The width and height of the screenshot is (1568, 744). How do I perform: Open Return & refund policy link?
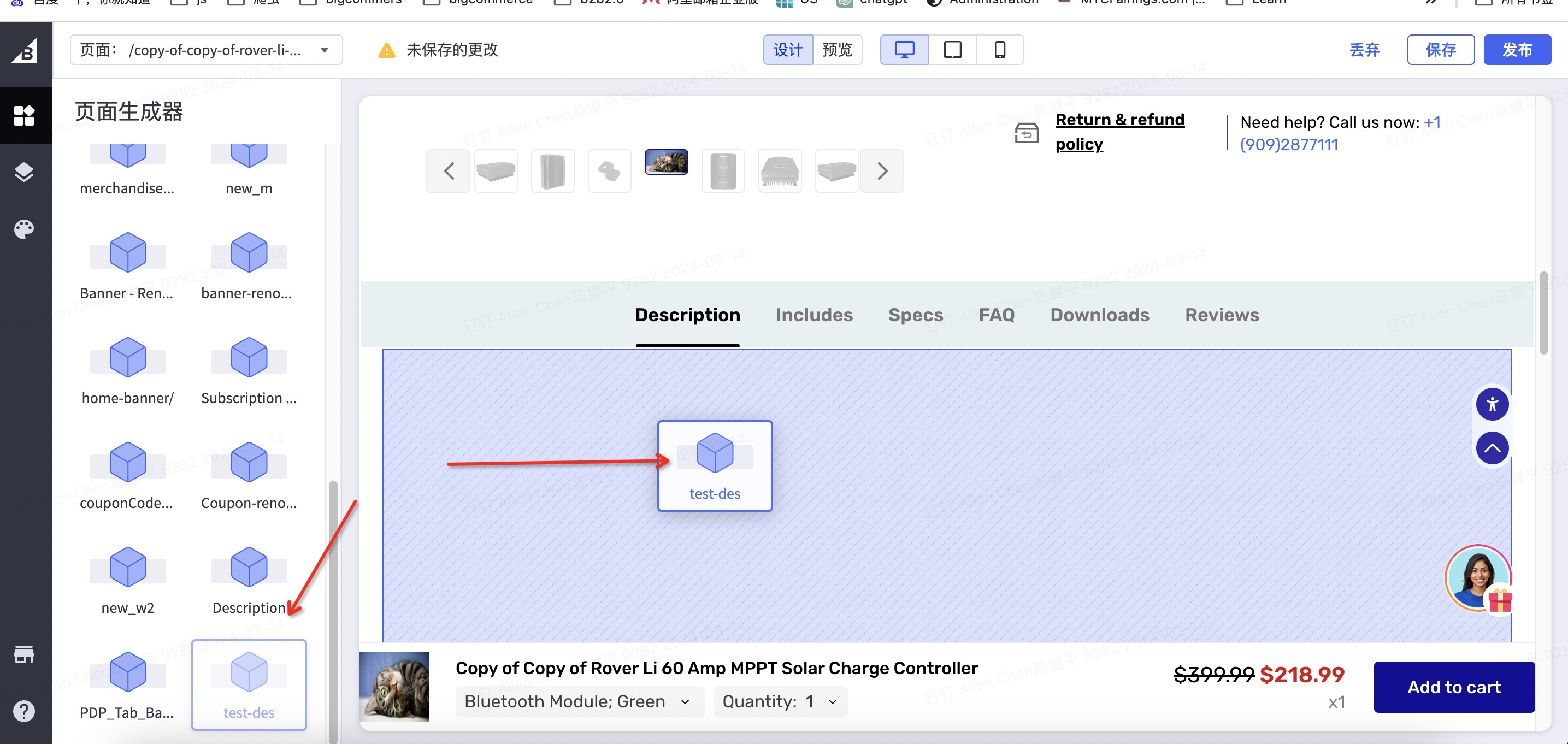click(1119, 132)
